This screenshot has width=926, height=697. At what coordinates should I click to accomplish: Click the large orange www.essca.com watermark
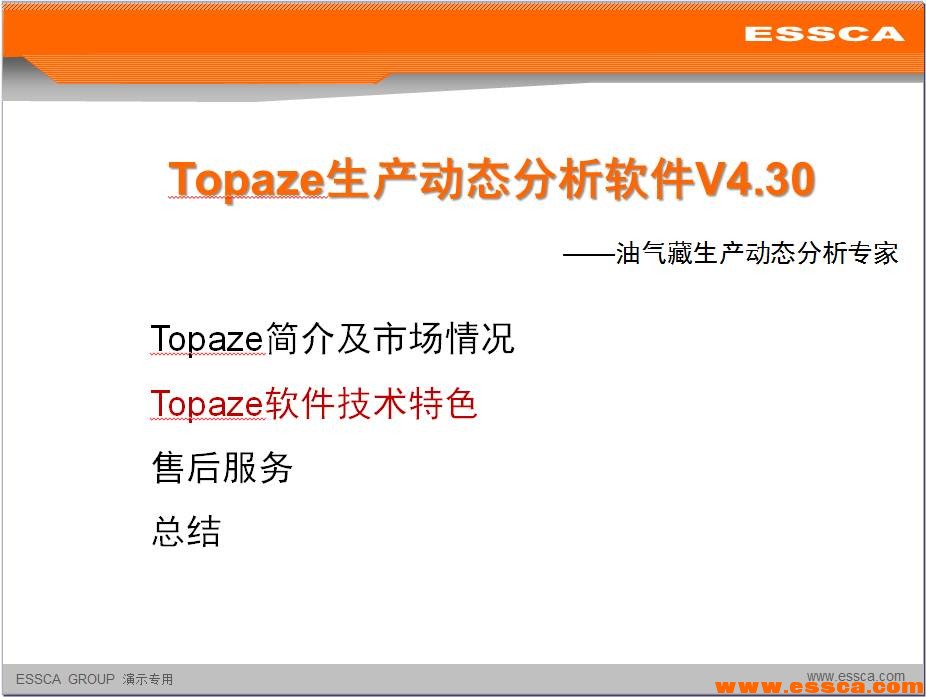(x=820, y=688)
